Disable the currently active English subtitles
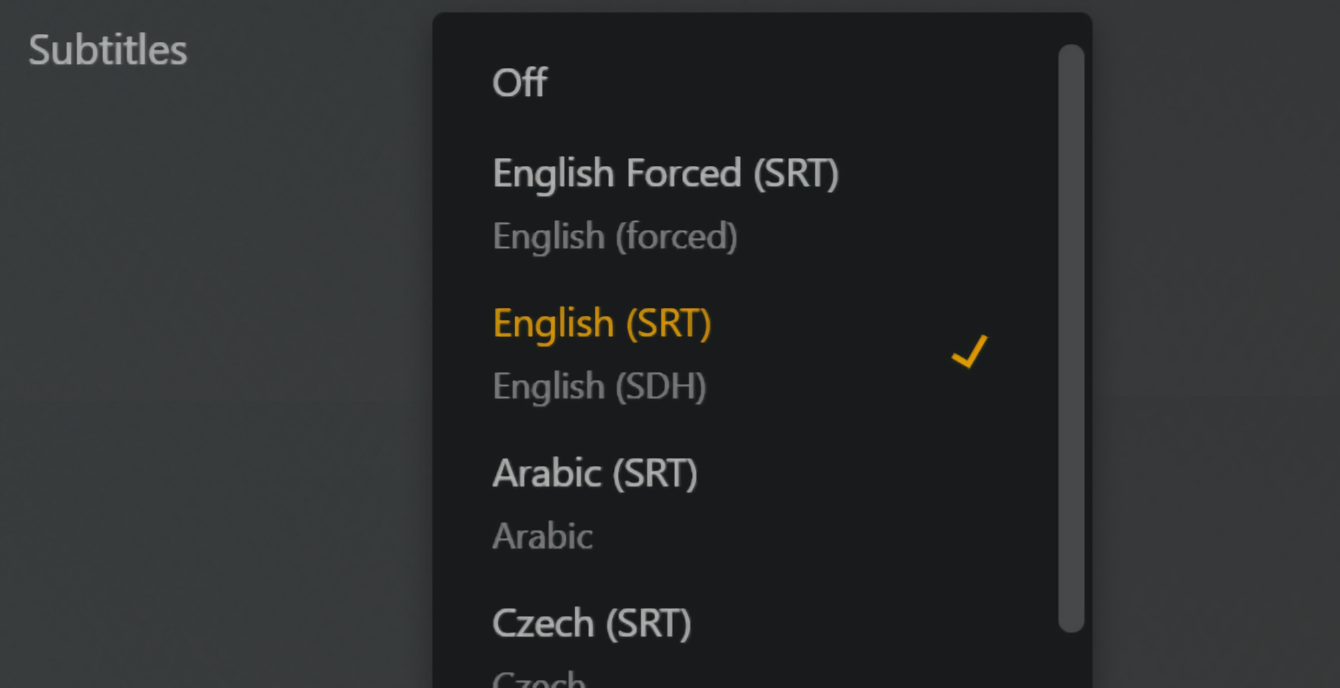This screenshot has height=688, width=1340. [519, 83]
